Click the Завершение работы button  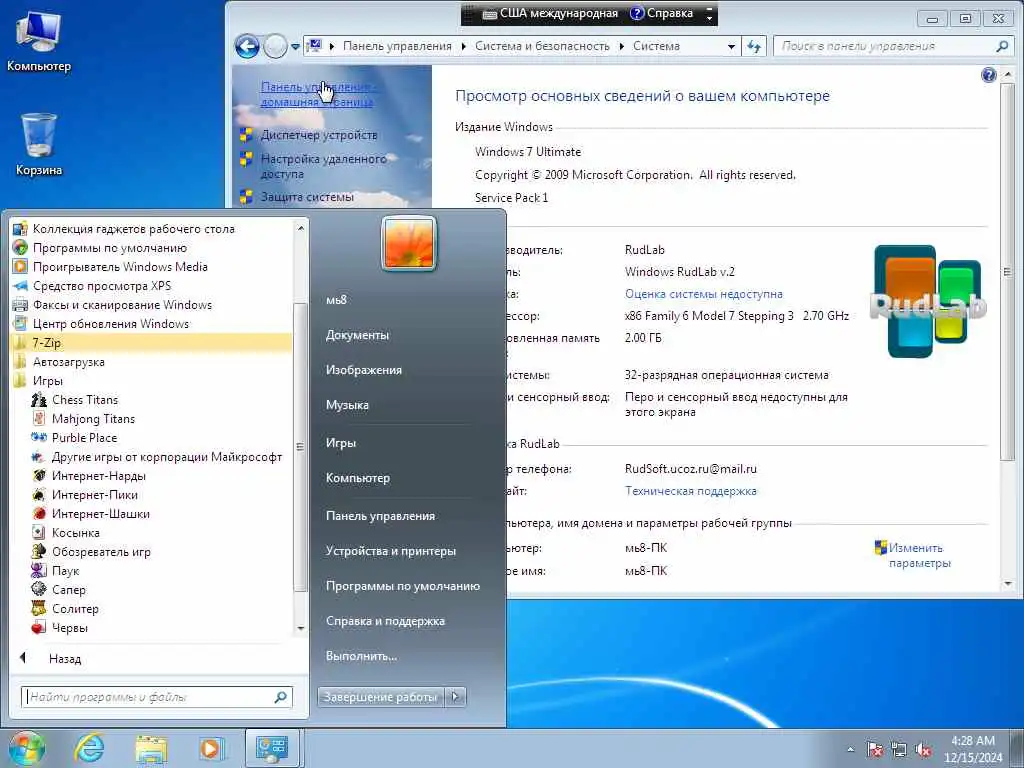tap(381, 697)
